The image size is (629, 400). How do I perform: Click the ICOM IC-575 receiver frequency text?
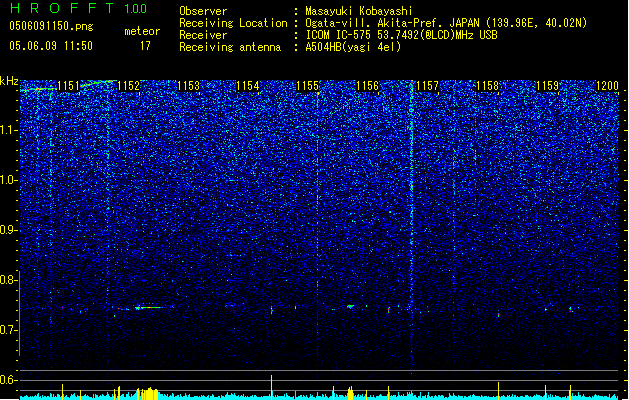pyautogui.click(x=401, y=35)
